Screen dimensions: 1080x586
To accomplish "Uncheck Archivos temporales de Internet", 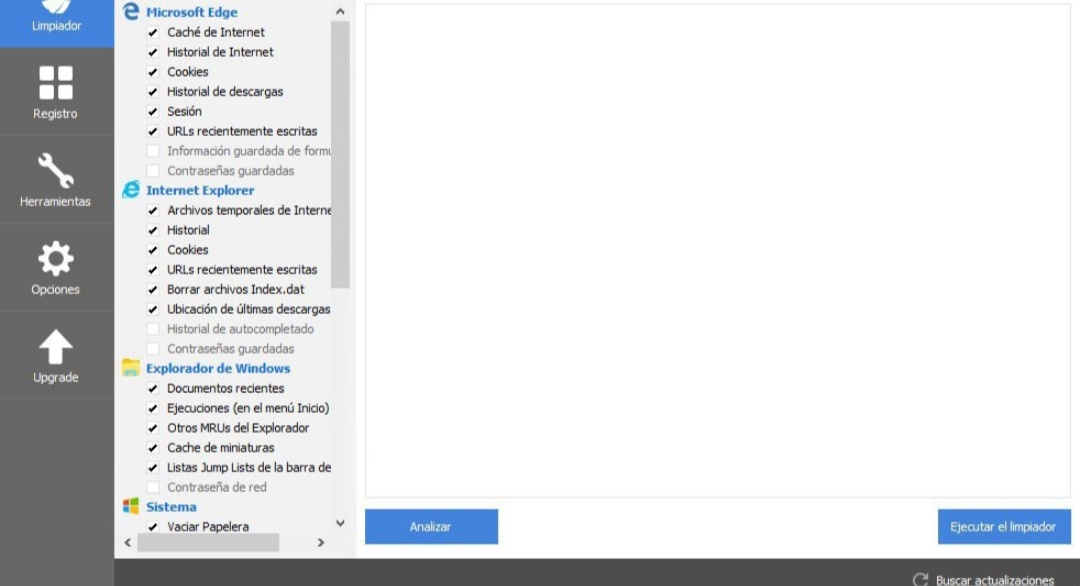I will tap(153, 211).
